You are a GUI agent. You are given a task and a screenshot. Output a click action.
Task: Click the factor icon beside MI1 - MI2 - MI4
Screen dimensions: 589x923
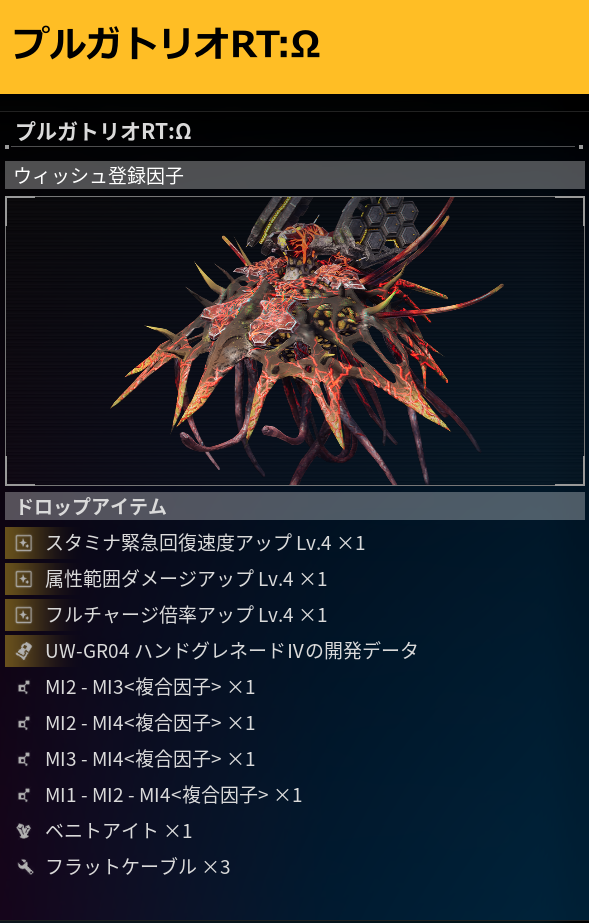(24, 795)
